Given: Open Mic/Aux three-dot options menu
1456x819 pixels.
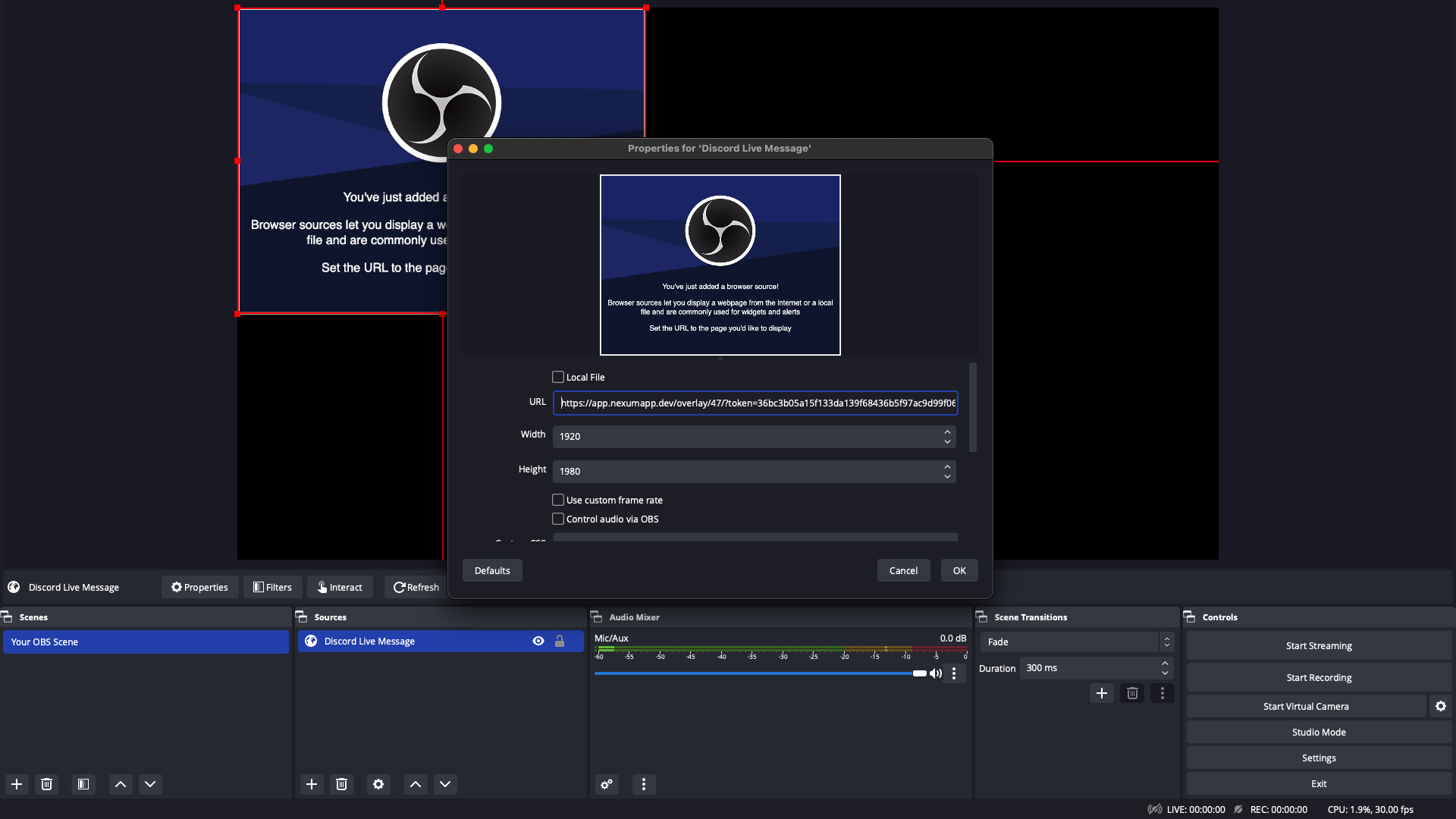Looking at the screenshot, I should [x=954, y=673].
